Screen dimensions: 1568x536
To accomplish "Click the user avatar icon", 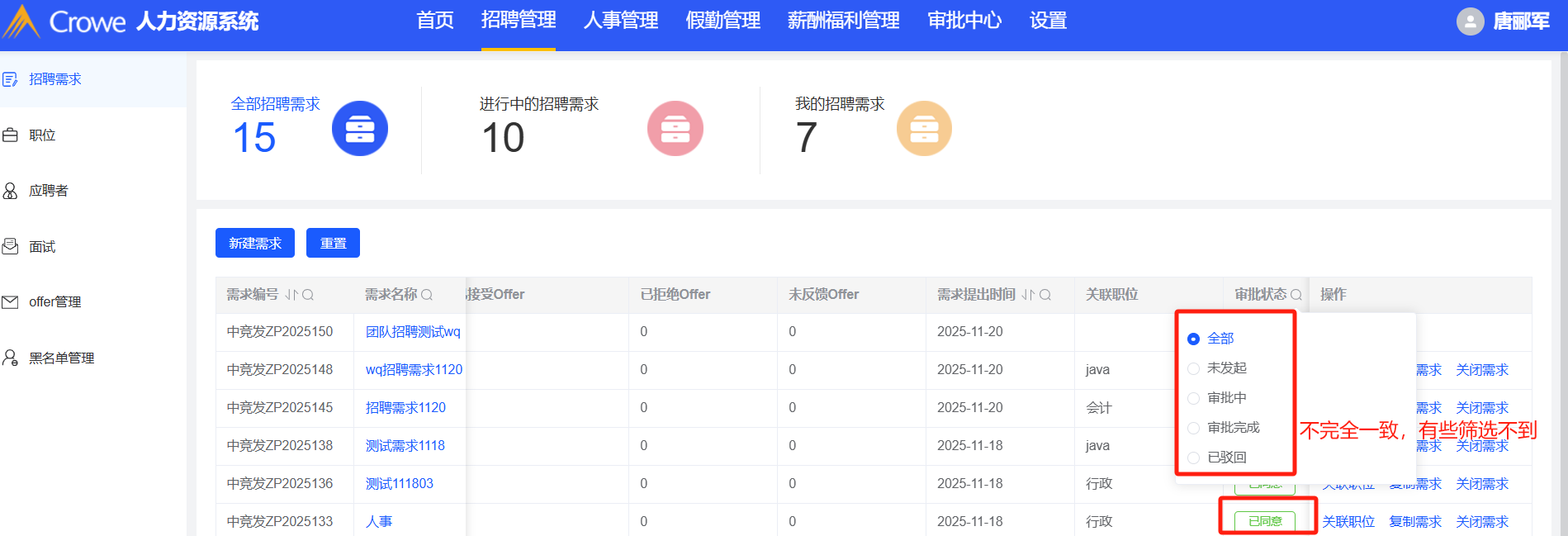I will pyautogui.click(x=1470, y=21).
